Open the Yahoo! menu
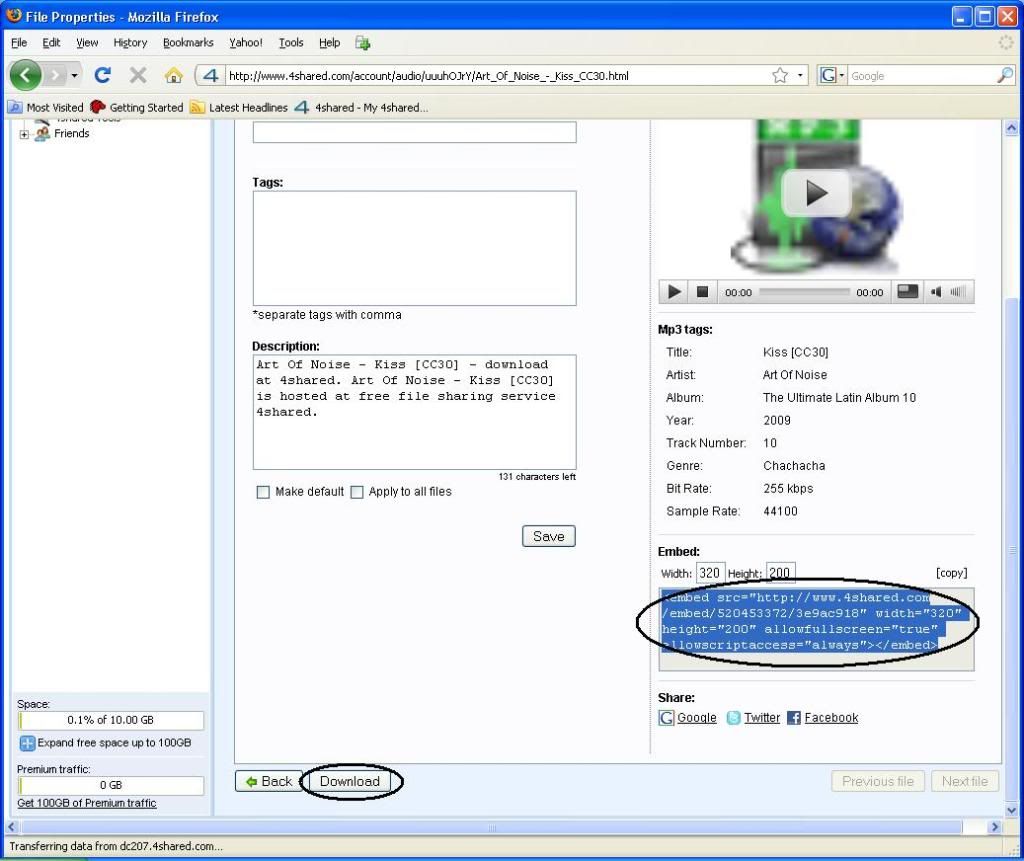This screenshot has width=1024, height=861. [246, 43]
